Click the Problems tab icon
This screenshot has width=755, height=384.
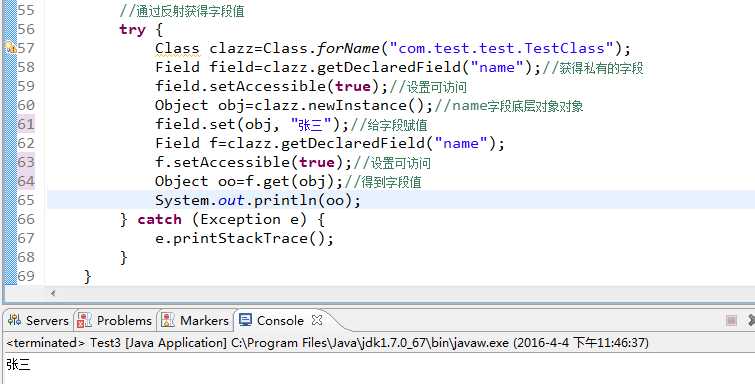tap(84, 320)
